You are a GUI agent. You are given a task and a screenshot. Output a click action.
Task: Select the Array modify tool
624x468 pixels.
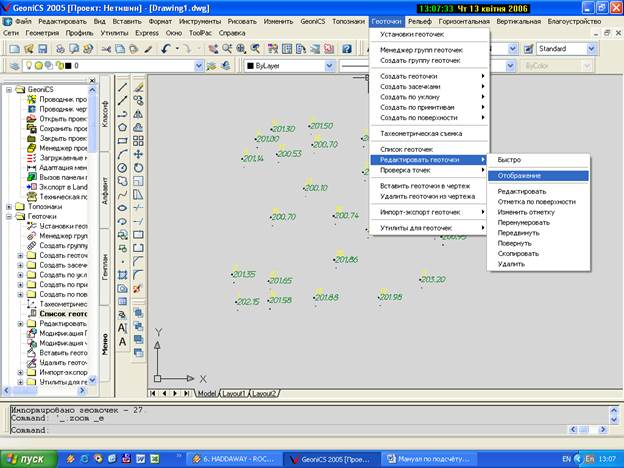pos(138,141)
